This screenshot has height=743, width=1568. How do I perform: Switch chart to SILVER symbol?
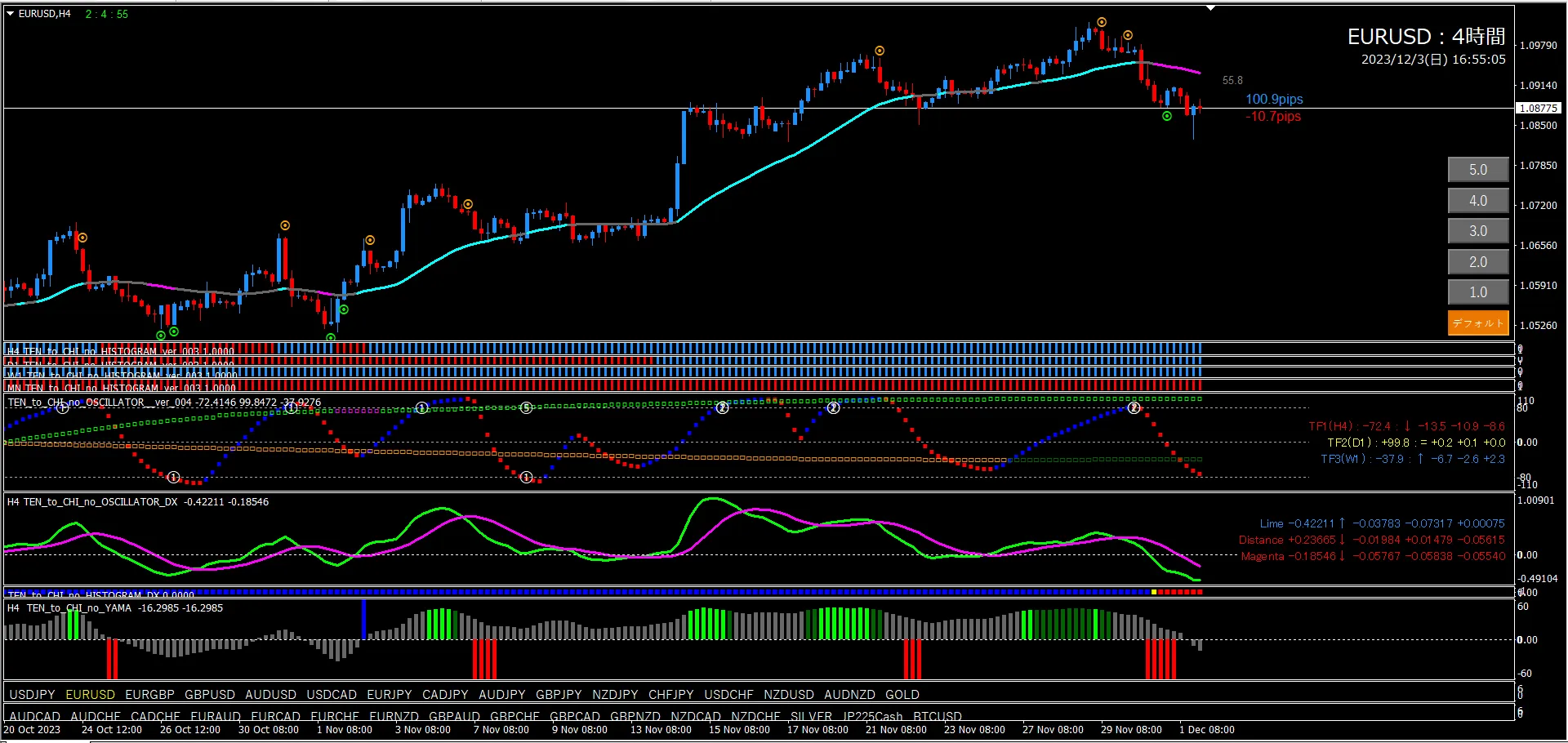pos(812,717)
